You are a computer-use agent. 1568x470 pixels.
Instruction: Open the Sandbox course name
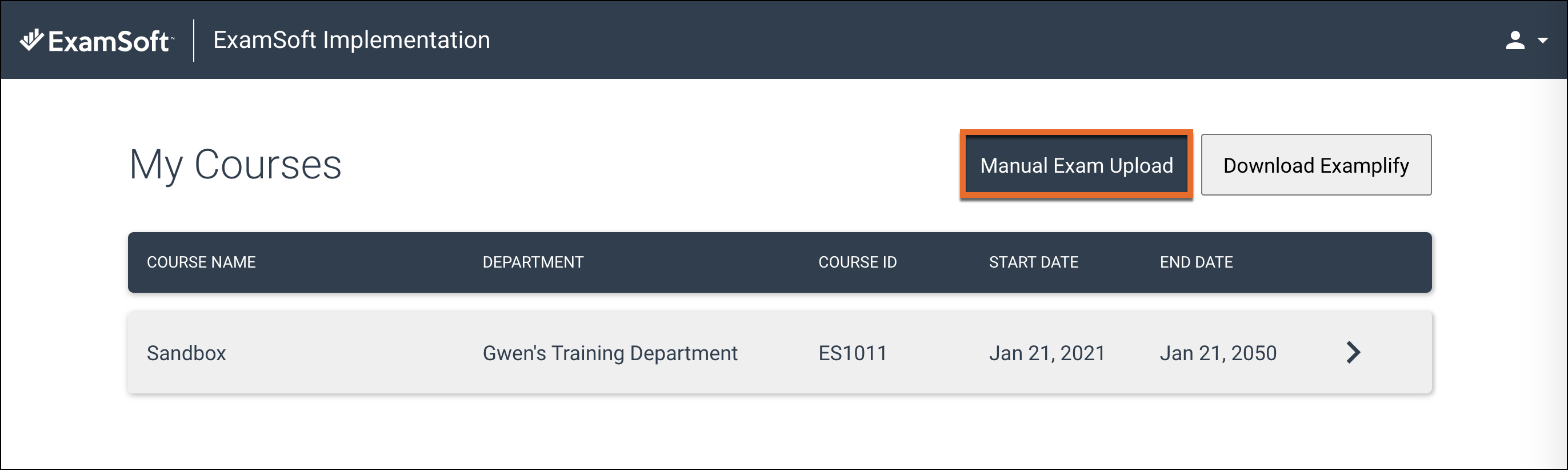pos(186,353)
